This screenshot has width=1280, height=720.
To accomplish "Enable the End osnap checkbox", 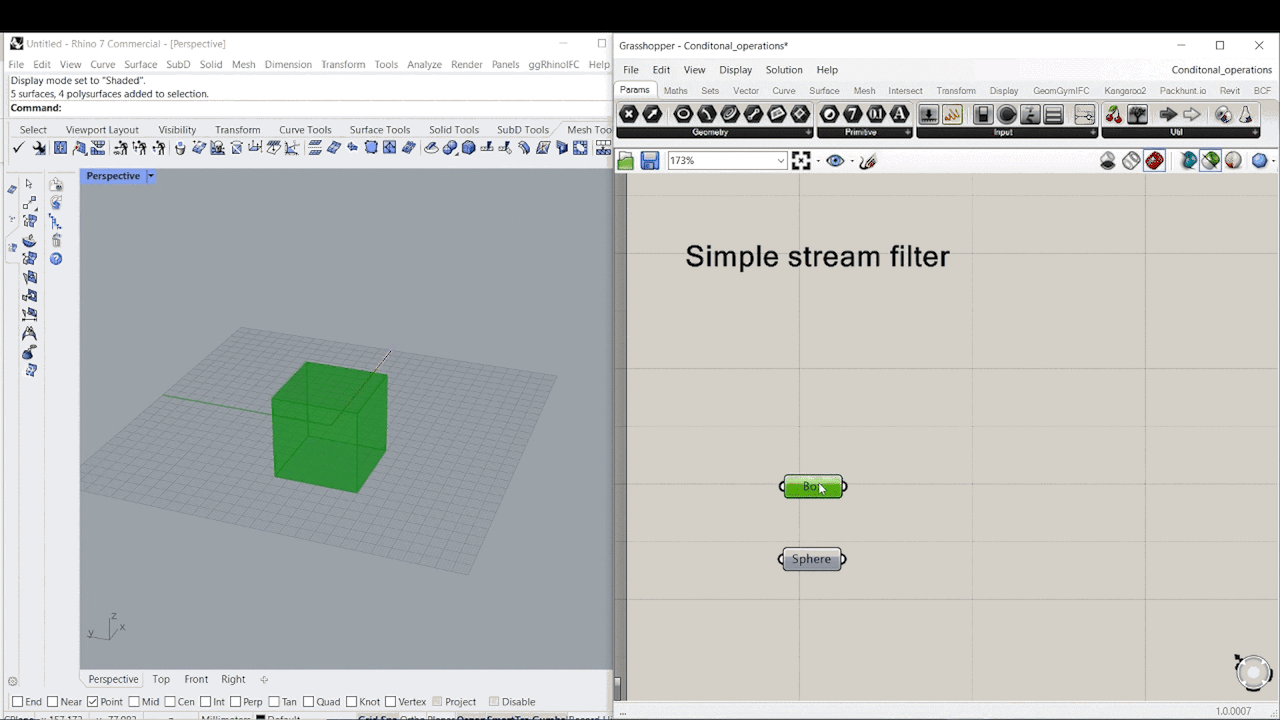I will coord(17,702).
